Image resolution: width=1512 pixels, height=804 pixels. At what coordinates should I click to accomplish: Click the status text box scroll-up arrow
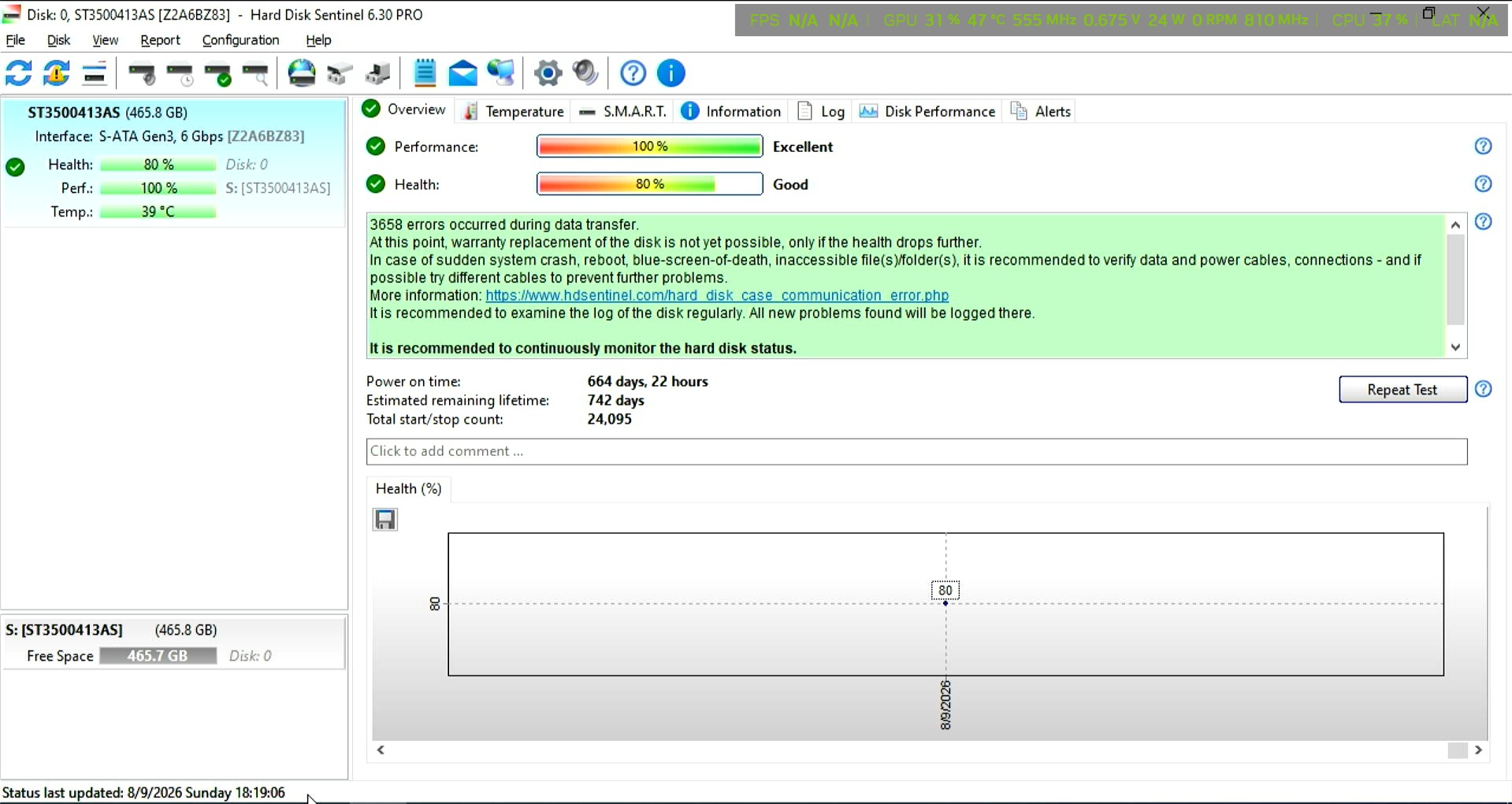coord(1456,225)
